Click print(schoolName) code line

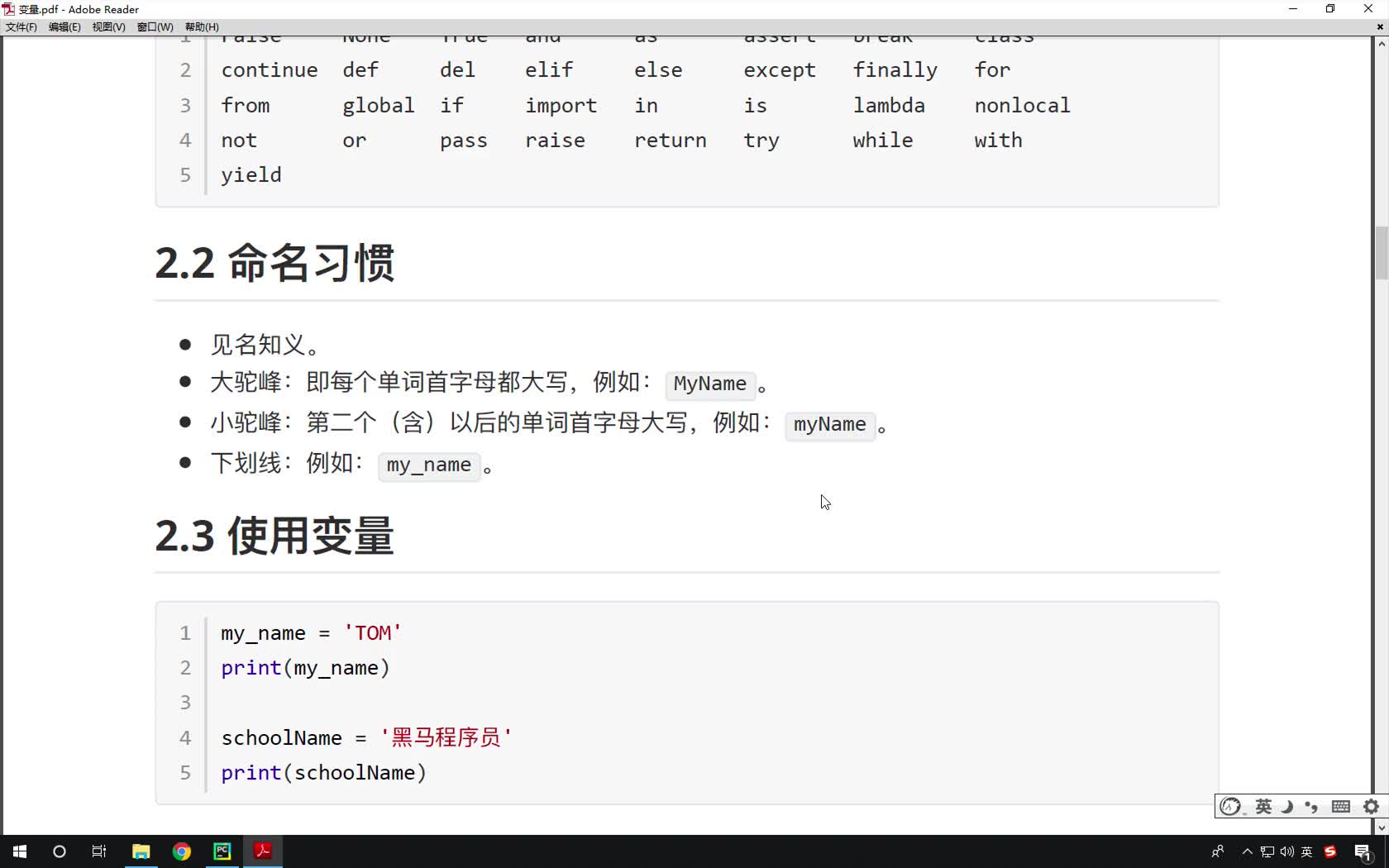click(323, 773)
